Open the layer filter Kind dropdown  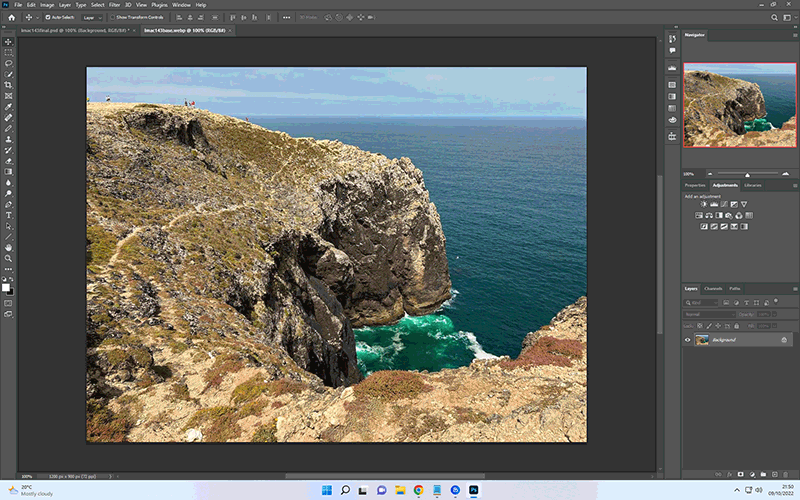(702, 303)
